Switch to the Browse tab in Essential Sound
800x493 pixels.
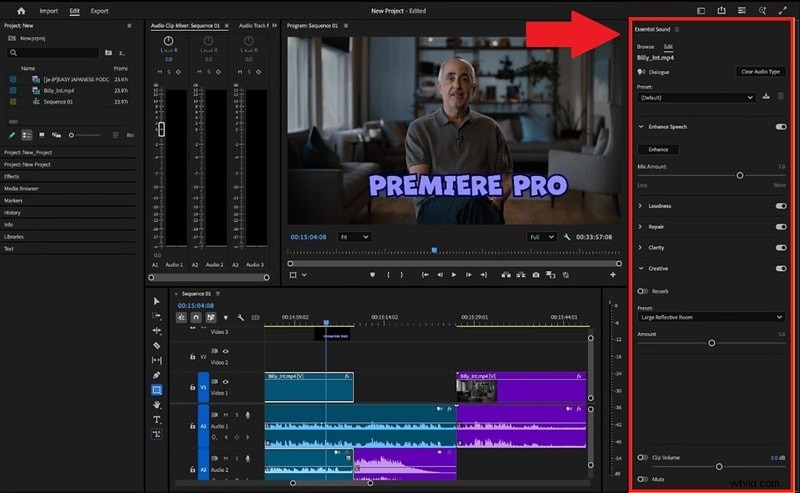(645, 46)
